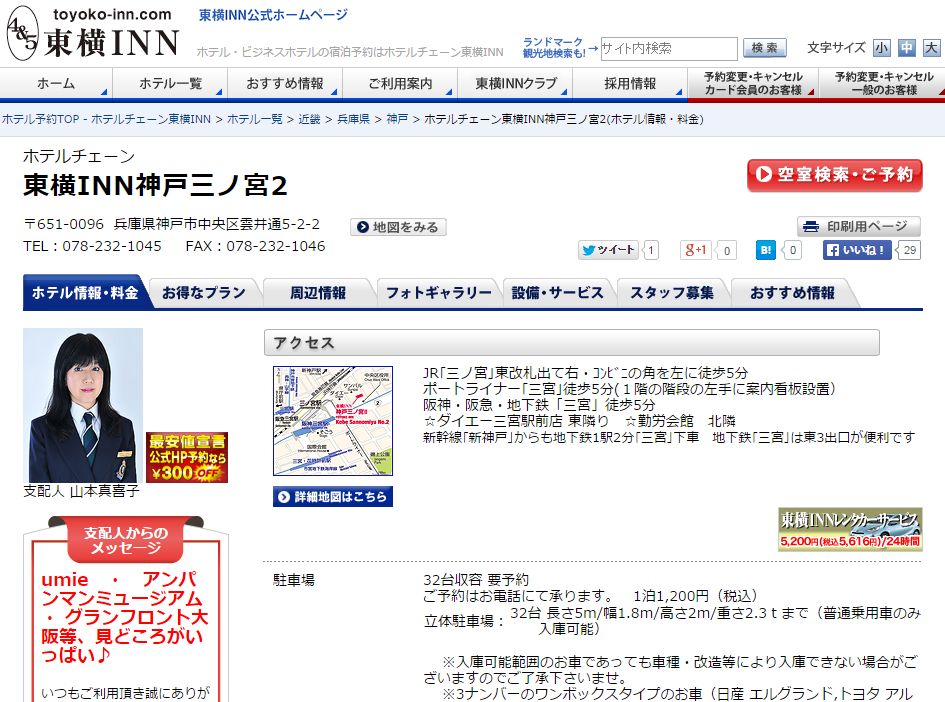Click the アクセス section header
The image size is (945, 702).
click(x=571, y=343)
